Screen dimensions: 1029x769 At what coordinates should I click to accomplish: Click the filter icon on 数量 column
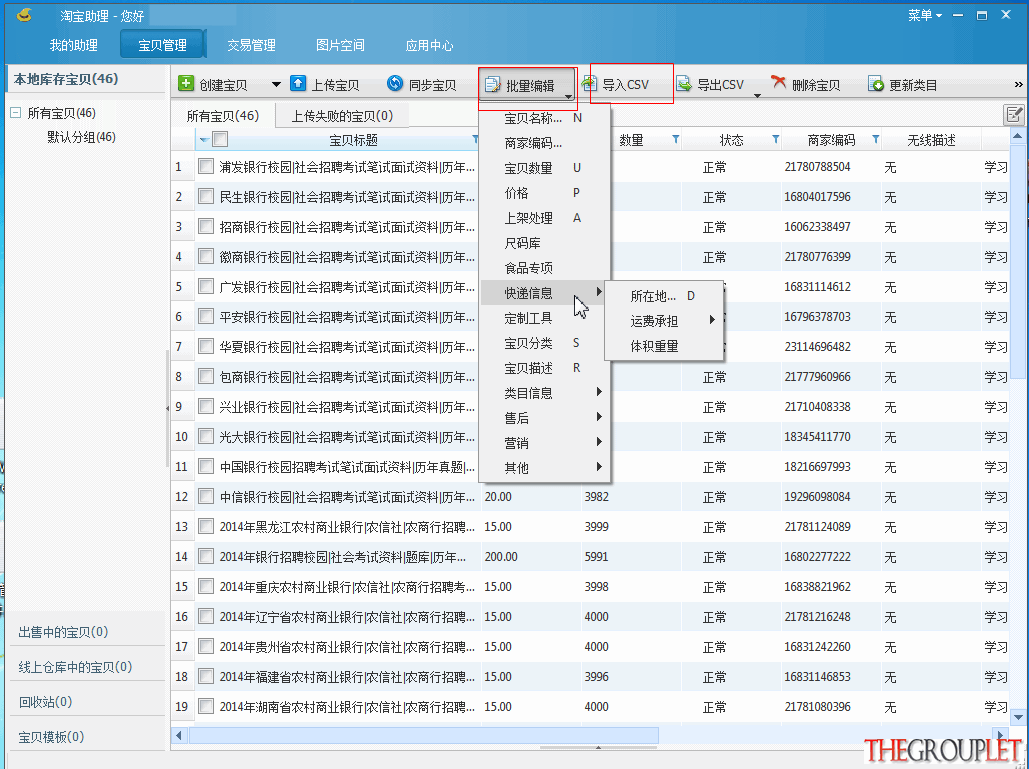click(x=676, y=139)
